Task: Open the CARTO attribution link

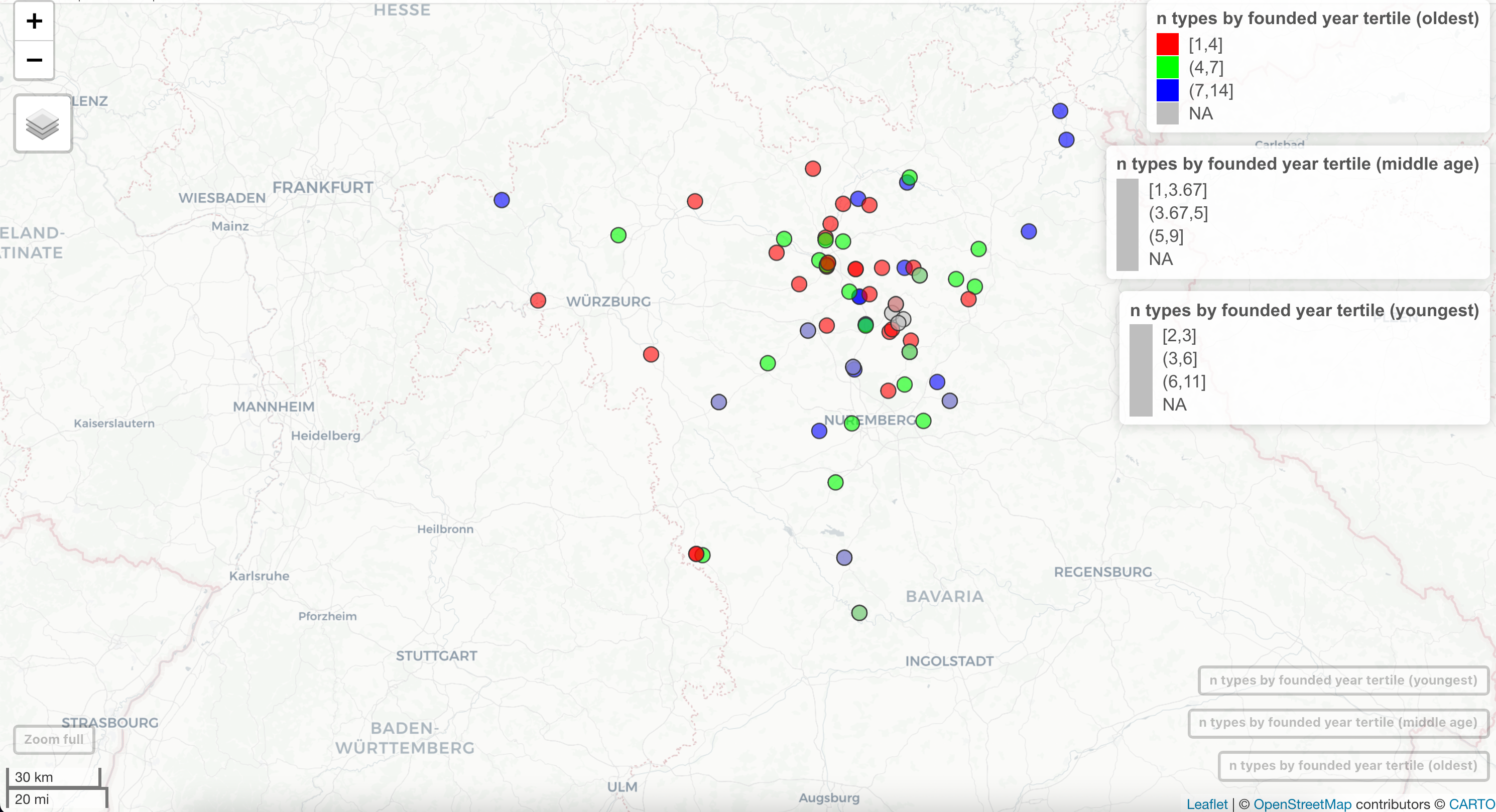Action: pyautogui.click(x=1471, y=804)
